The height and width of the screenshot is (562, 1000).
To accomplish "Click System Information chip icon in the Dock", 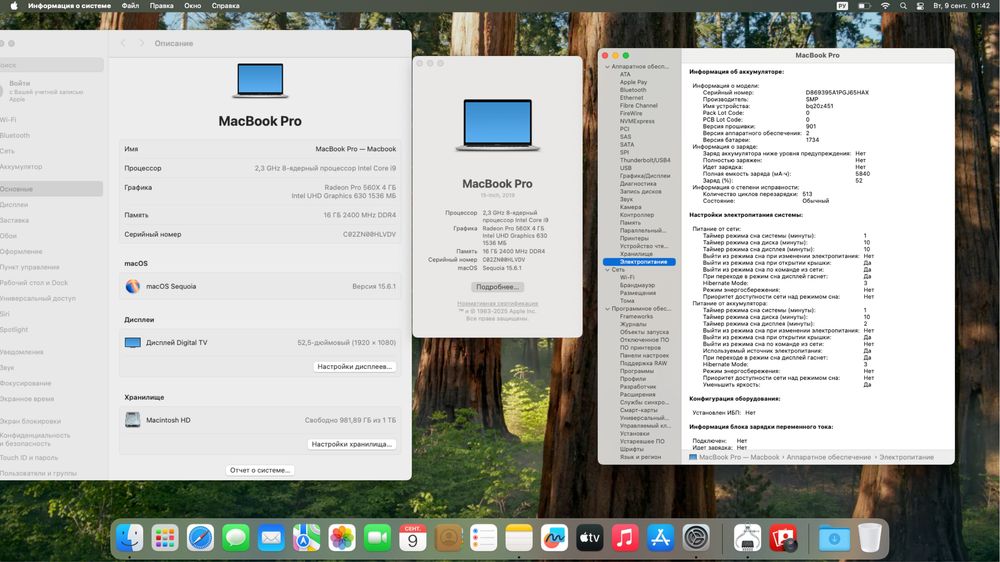I will tap(747, 538).
